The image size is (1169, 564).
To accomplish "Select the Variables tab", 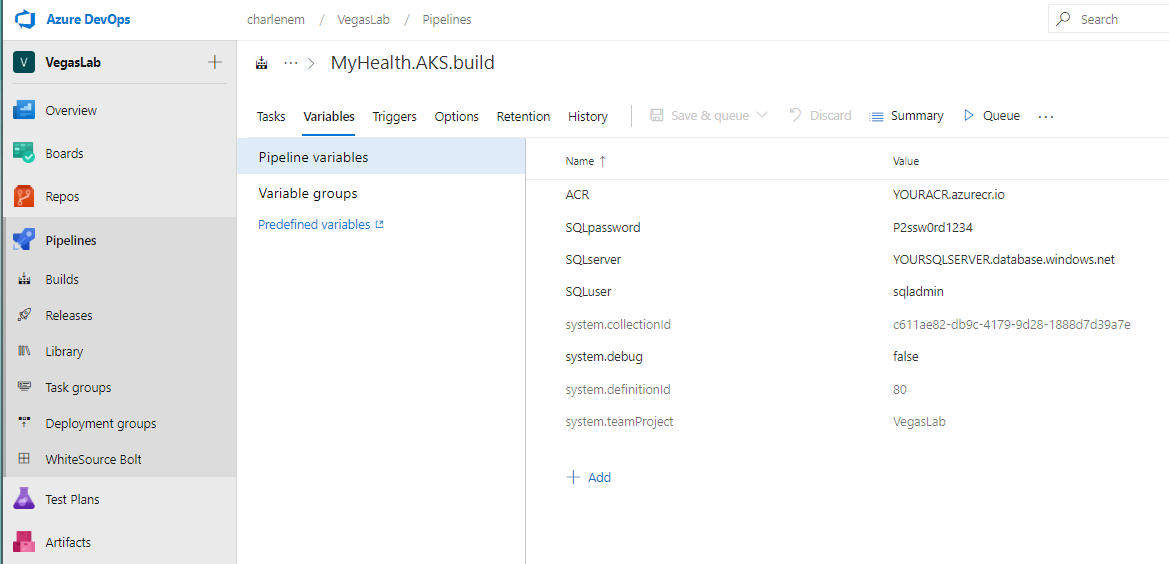I will [x=329, y=116].
